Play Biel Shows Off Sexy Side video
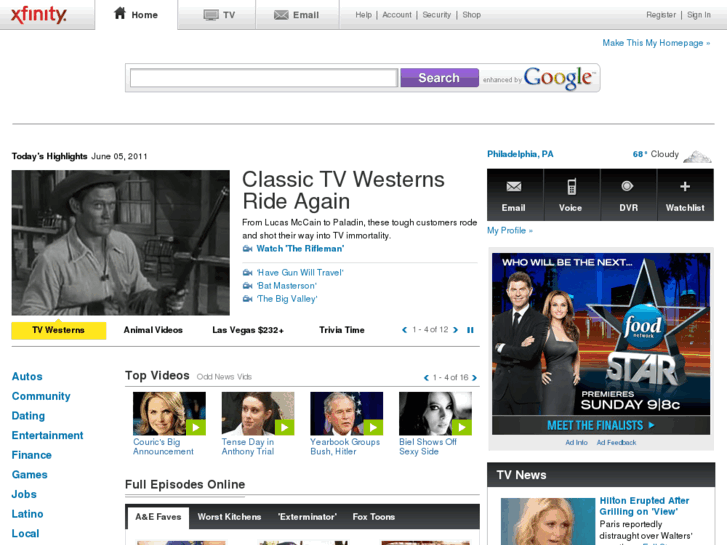The image size is (727, 545). pyautogui.click(x=435, y=413)
